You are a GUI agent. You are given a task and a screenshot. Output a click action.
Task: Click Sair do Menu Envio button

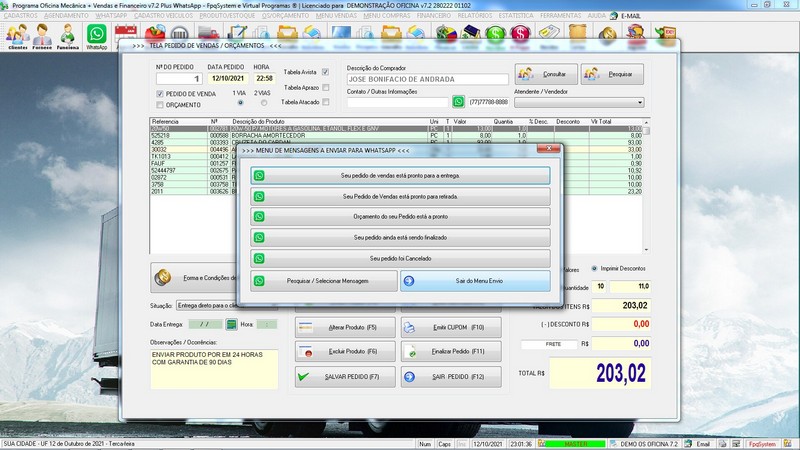click(x=474, y=282)
